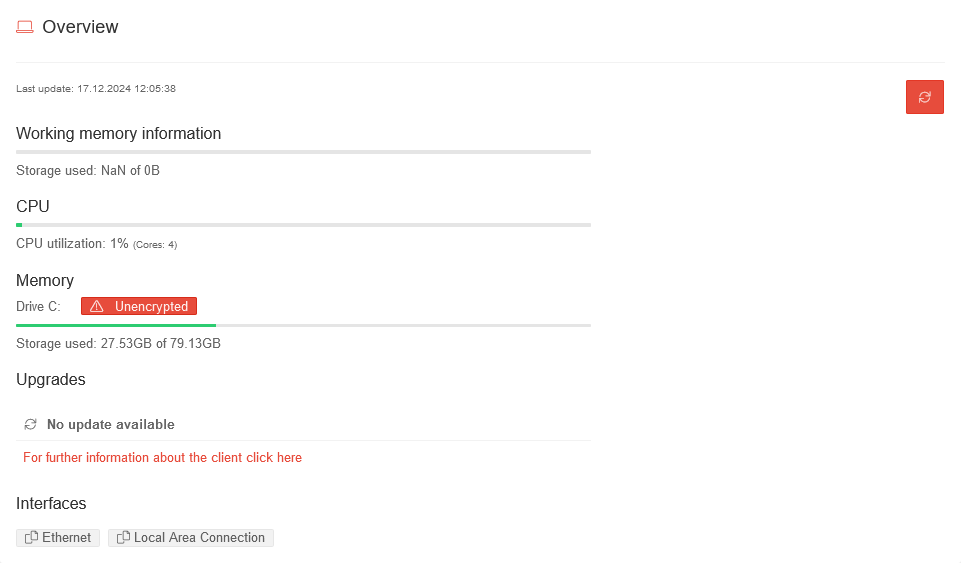
Task: Click the CPU utilization 1% text
Action: pos(73,243)
